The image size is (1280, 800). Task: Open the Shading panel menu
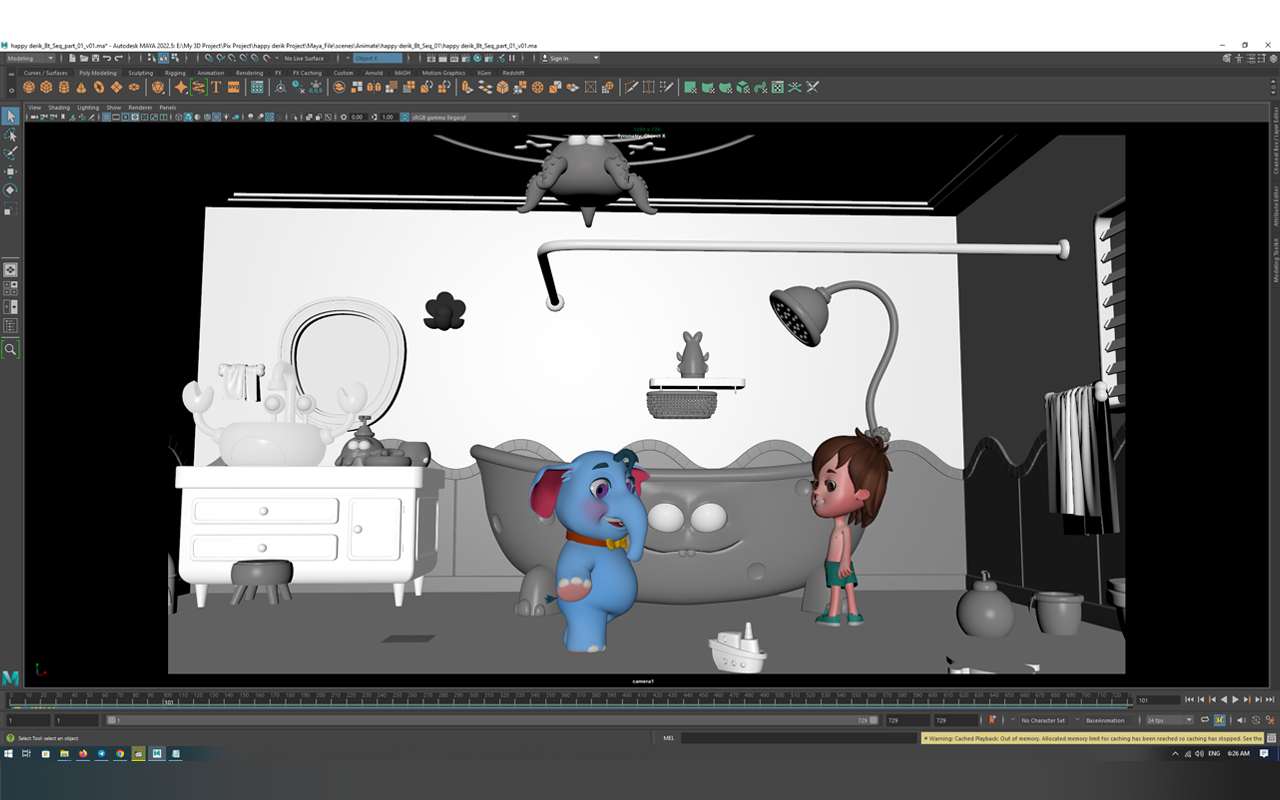click(59, 107)
